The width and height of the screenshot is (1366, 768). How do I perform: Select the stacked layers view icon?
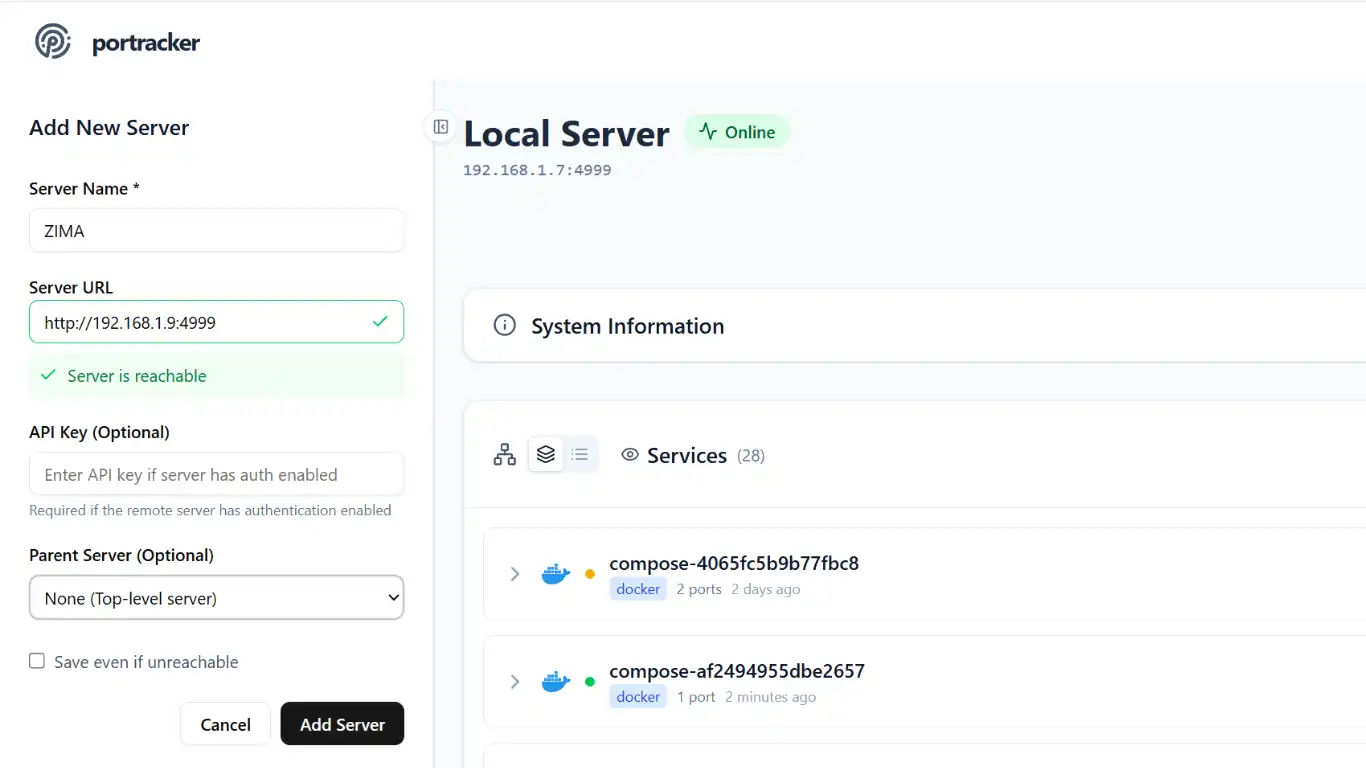[545, 454]
